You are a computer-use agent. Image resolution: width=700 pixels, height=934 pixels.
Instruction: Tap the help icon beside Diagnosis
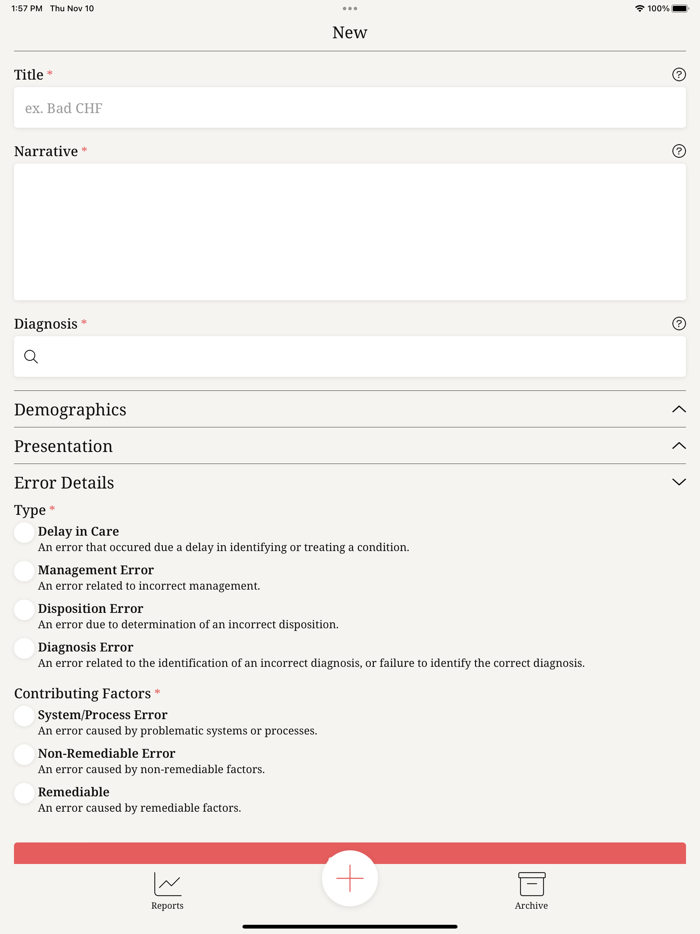[679, 324]
